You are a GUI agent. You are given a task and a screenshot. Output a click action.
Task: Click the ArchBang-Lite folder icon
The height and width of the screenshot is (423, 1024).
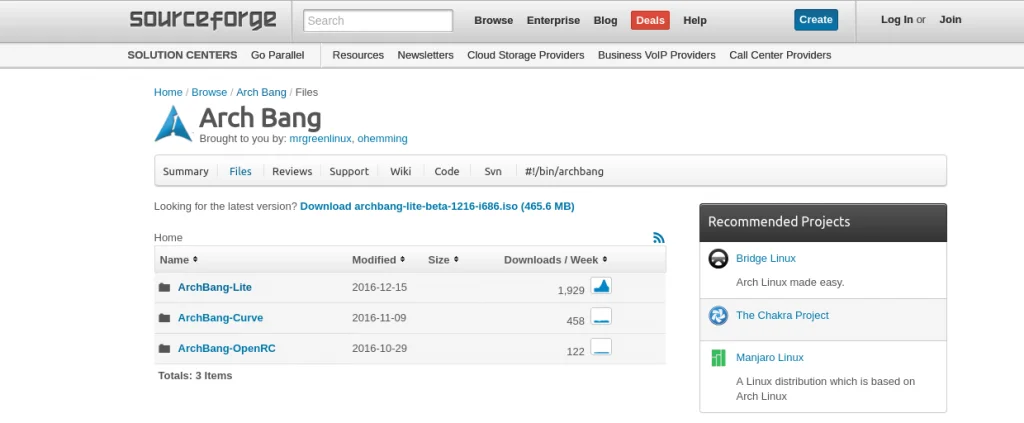[165, 287]
